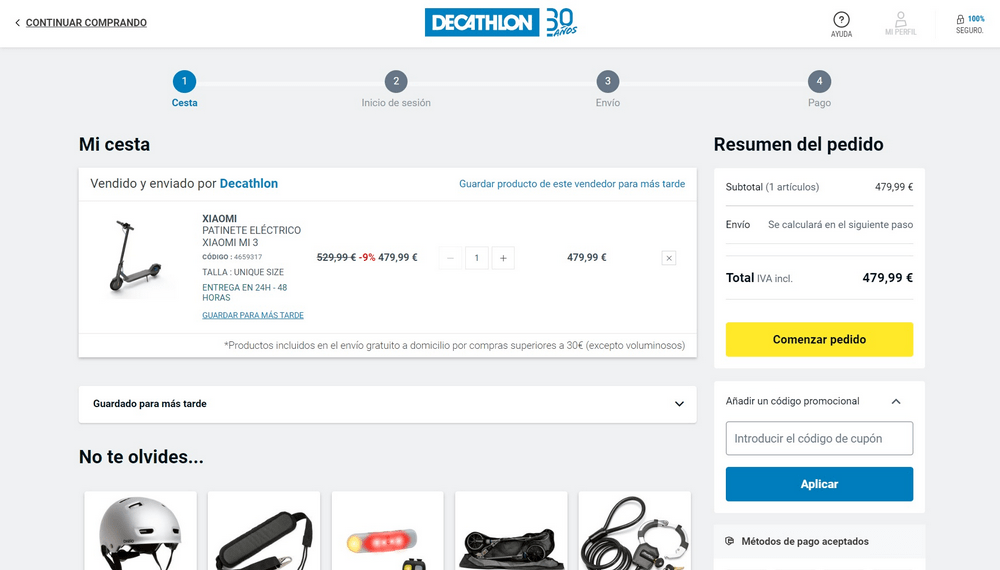The width and height of the screenshot is (1000, 570).
Task: Click the Total 479,99 € amount
Action: [x=887, y=277]
